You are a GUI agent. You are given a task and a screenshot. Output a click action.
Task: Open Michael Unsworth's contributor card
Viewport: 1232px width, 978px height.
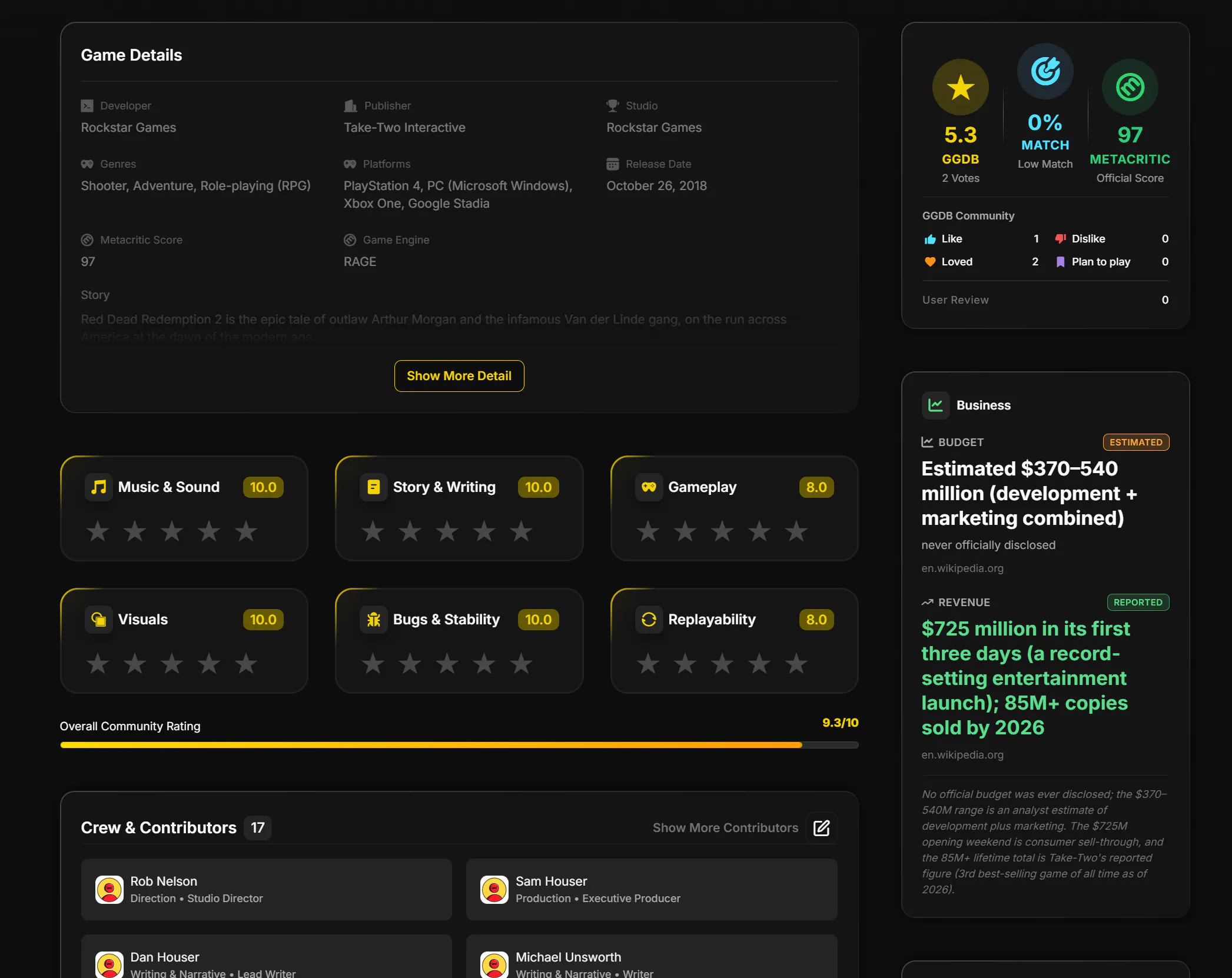pyautogui.click(x=652, y=957)
